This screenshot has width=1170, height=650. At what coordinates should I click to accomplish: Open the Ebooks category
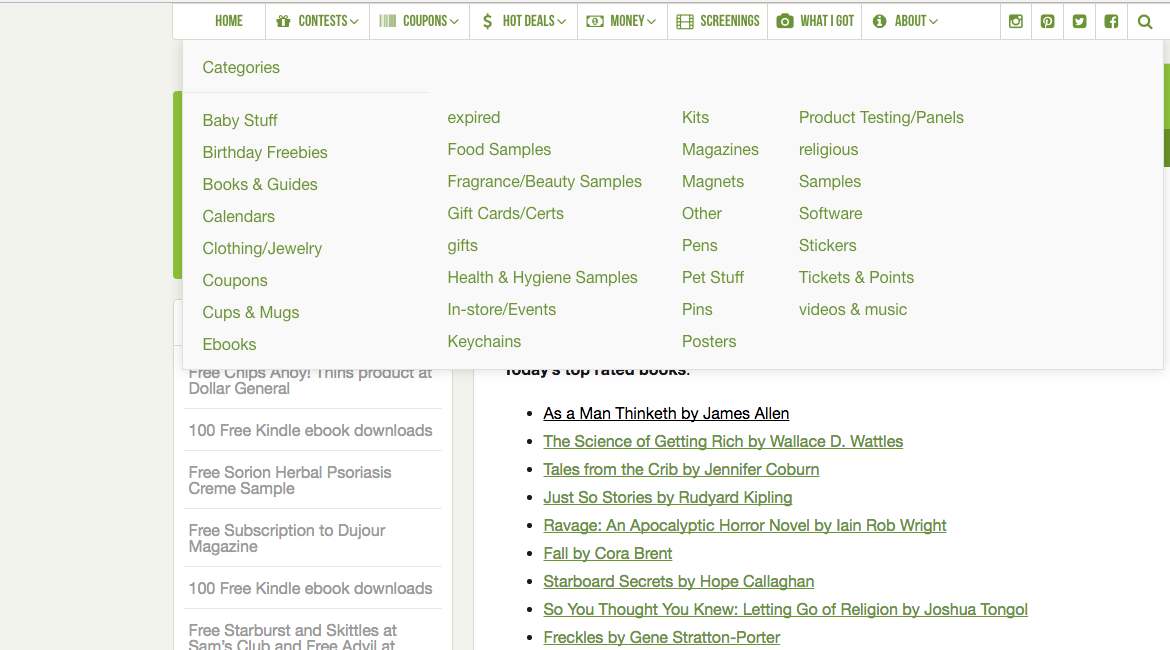click(229, 345)
